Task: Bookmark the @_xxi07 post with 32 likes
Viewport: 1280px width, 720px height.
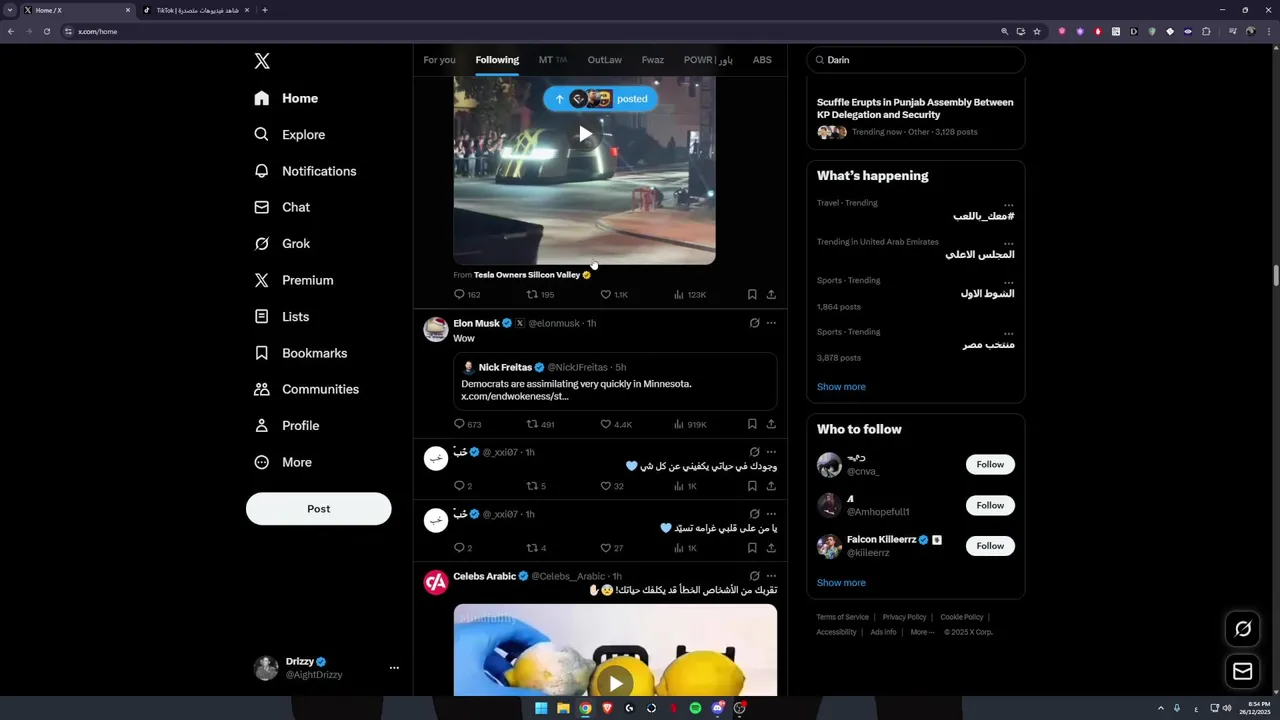Action: tap(752, 486)
